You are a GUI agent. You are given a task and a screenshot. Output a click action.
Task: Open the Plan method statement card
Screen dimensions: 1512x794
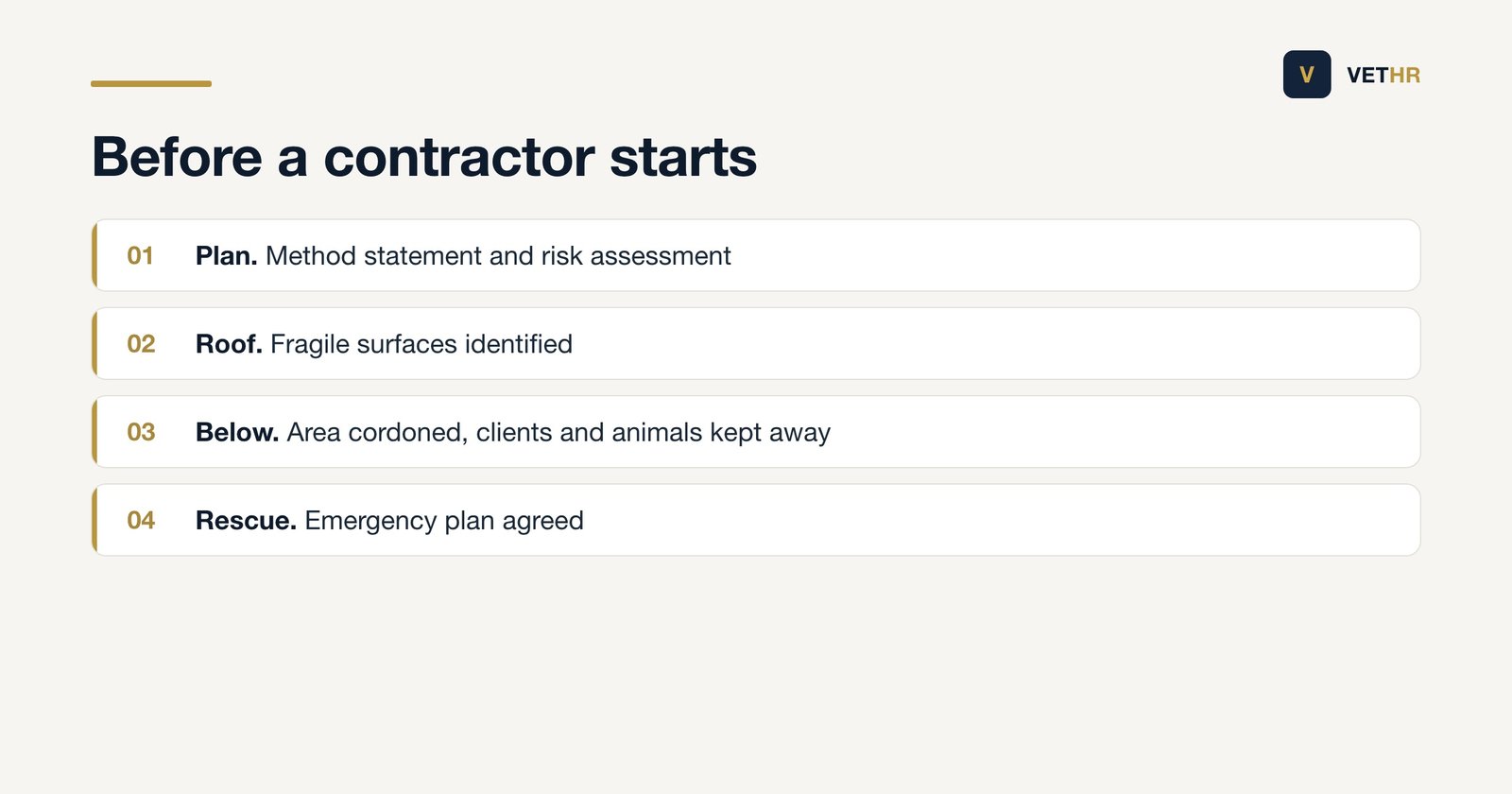[756, 255]
